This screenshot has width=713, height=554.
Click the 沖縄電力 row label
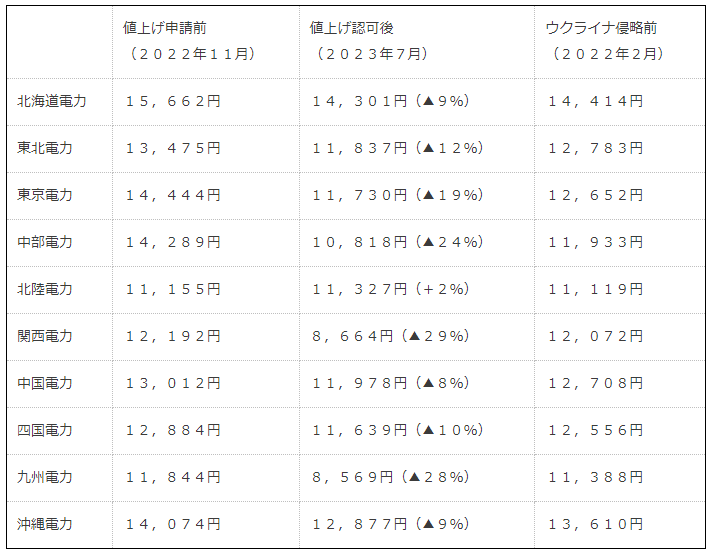[x=45, y=524]
